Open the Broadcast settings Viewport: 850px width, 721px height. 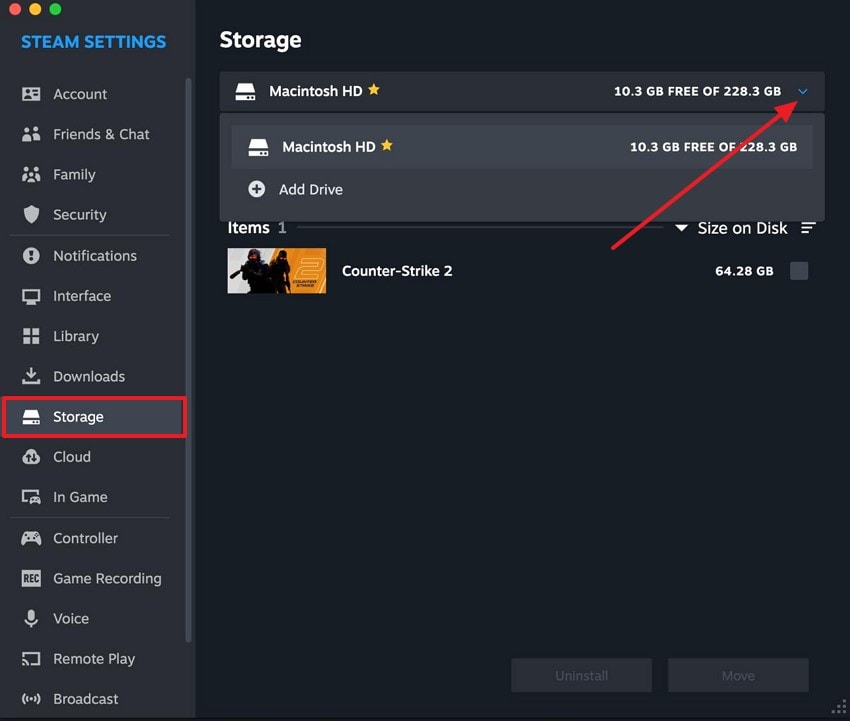94,699
